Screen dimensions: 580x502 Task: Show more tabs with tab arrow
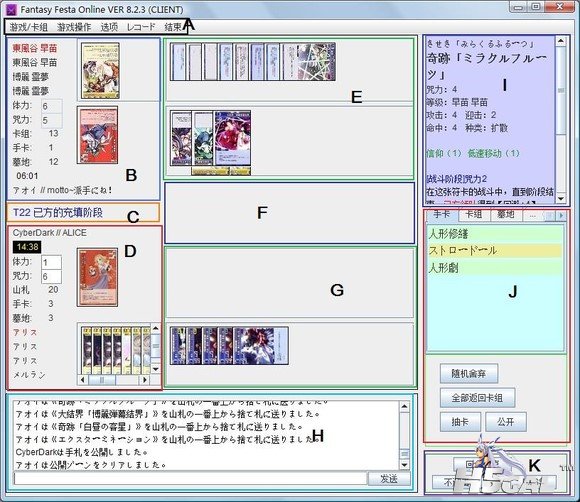562,215
